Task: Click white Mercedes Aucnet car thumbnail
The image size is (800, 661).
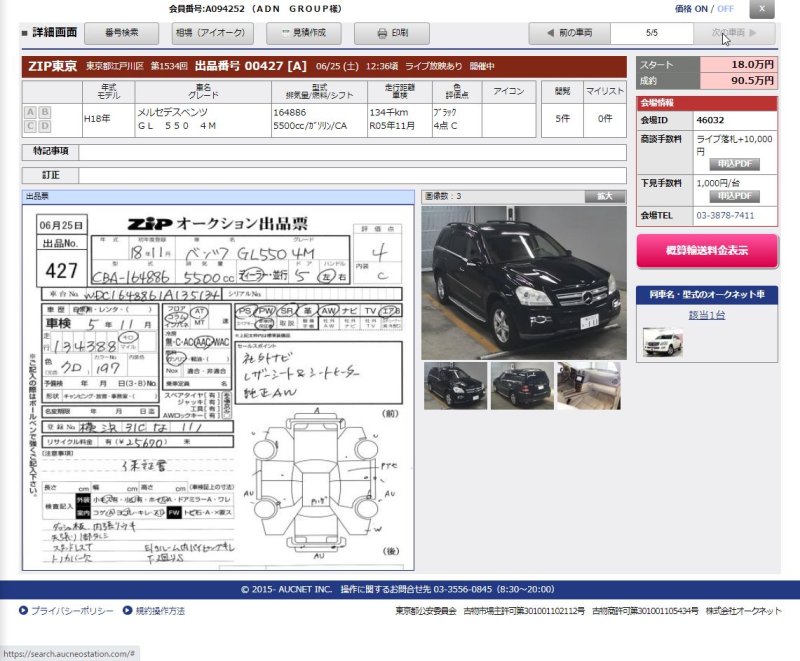Action: (663, 342)
